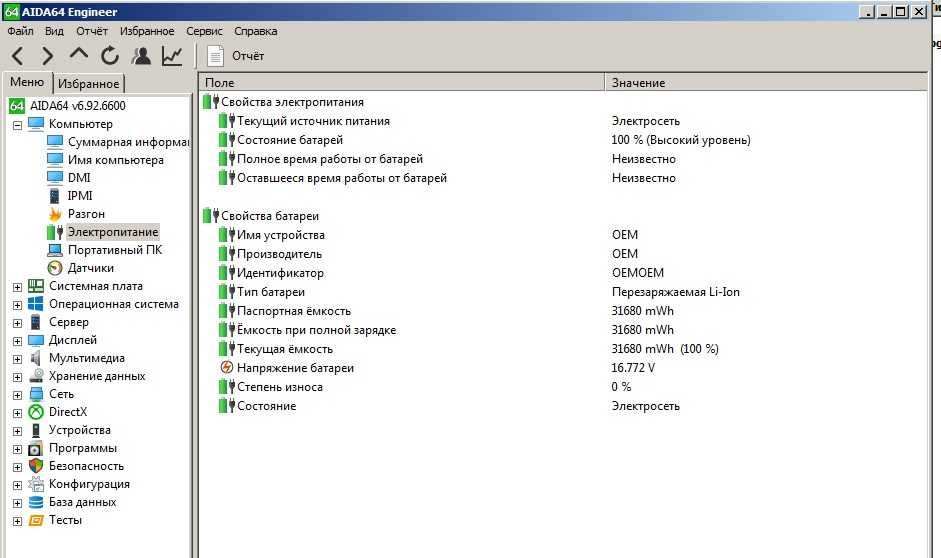Screen dimensions: 941x558
Task: Select Текущий источник питания row
Action: (x=564, y=121)
